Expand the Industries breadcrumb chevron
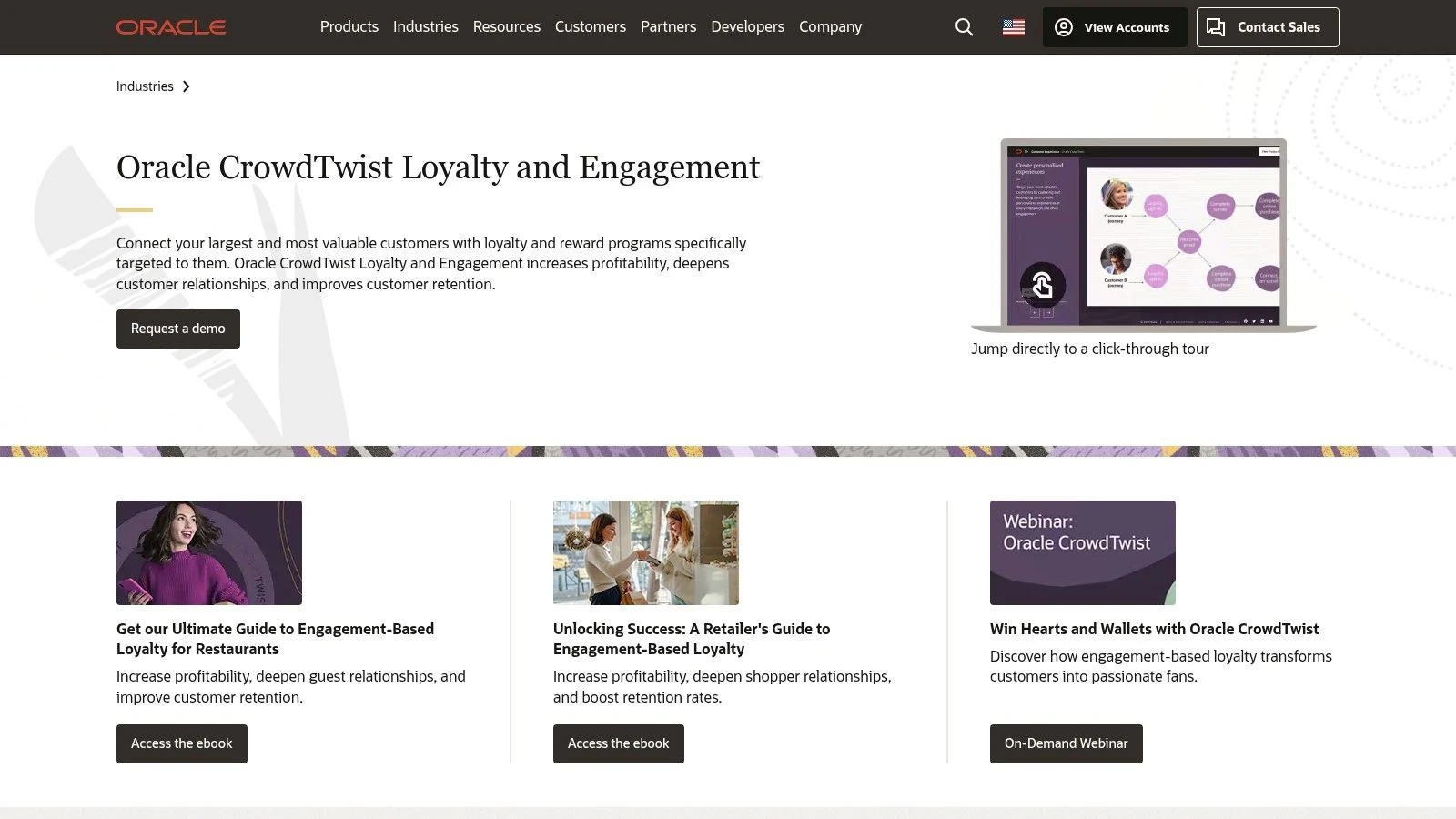Image resolution: width=1456 pixels, height=819 pixels. click(x=186, y=86)
